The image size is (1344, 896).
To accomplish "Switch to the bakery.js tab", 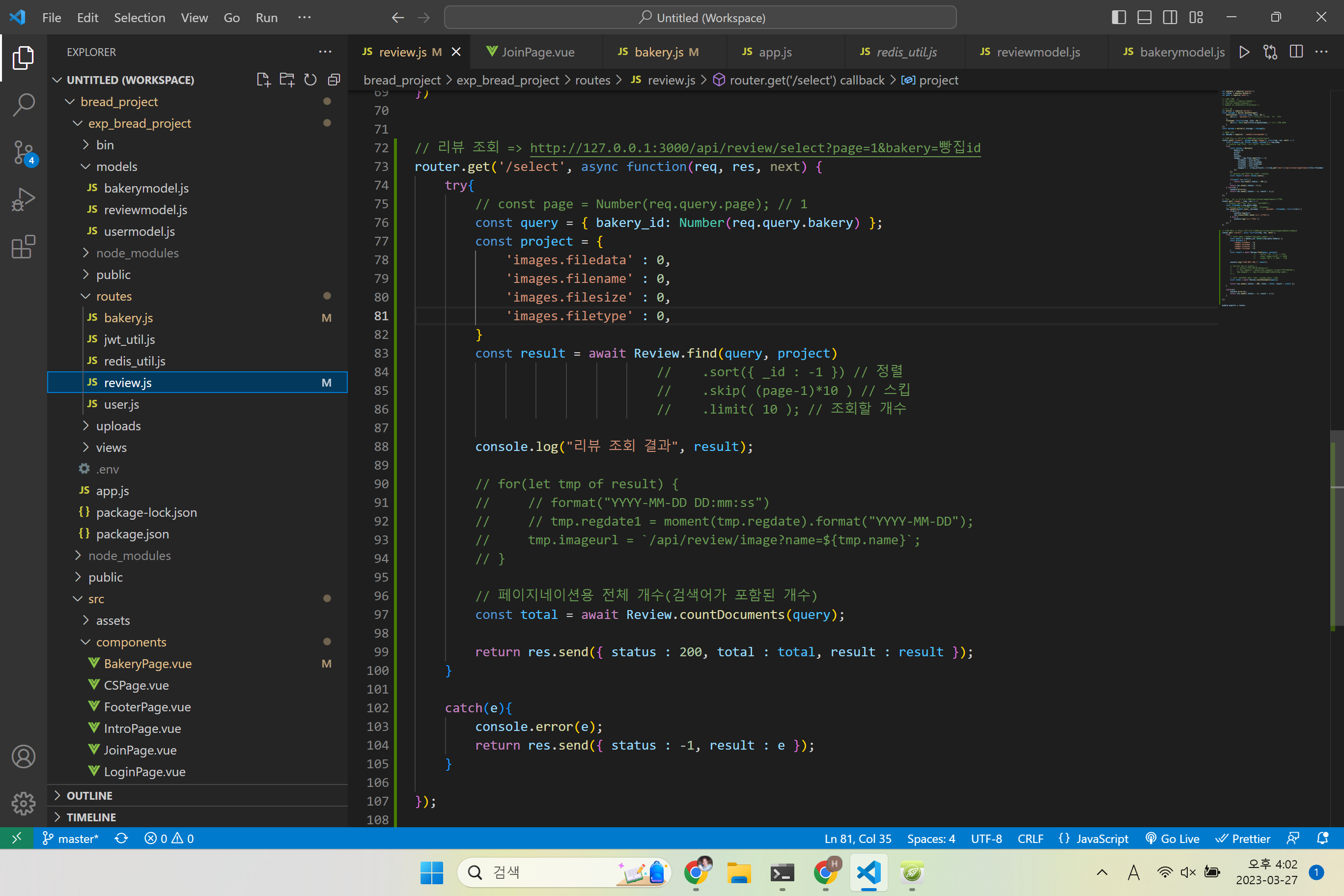I will point(665,52).
